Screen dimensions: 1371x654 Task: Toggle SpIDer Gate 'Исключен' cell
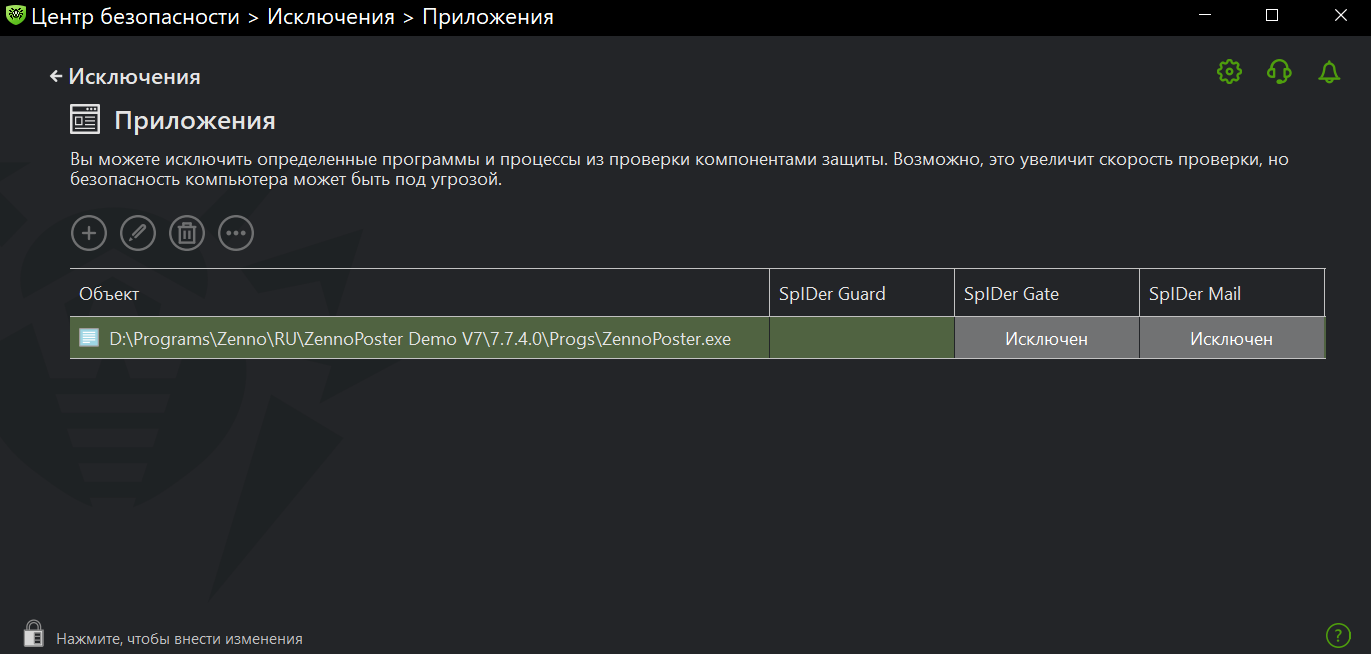click(x=1046, y=339)
